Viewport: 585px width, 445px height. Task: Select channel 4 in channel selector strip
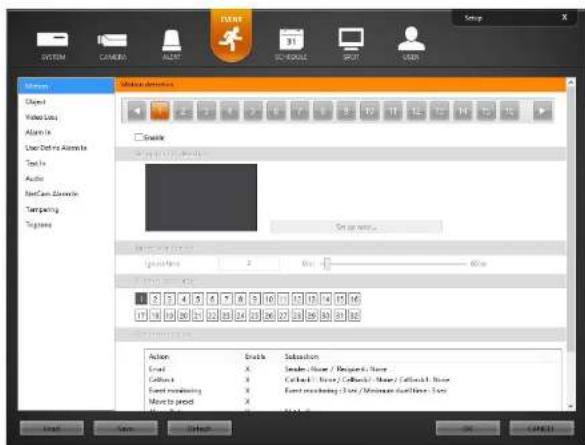(230, 111)
